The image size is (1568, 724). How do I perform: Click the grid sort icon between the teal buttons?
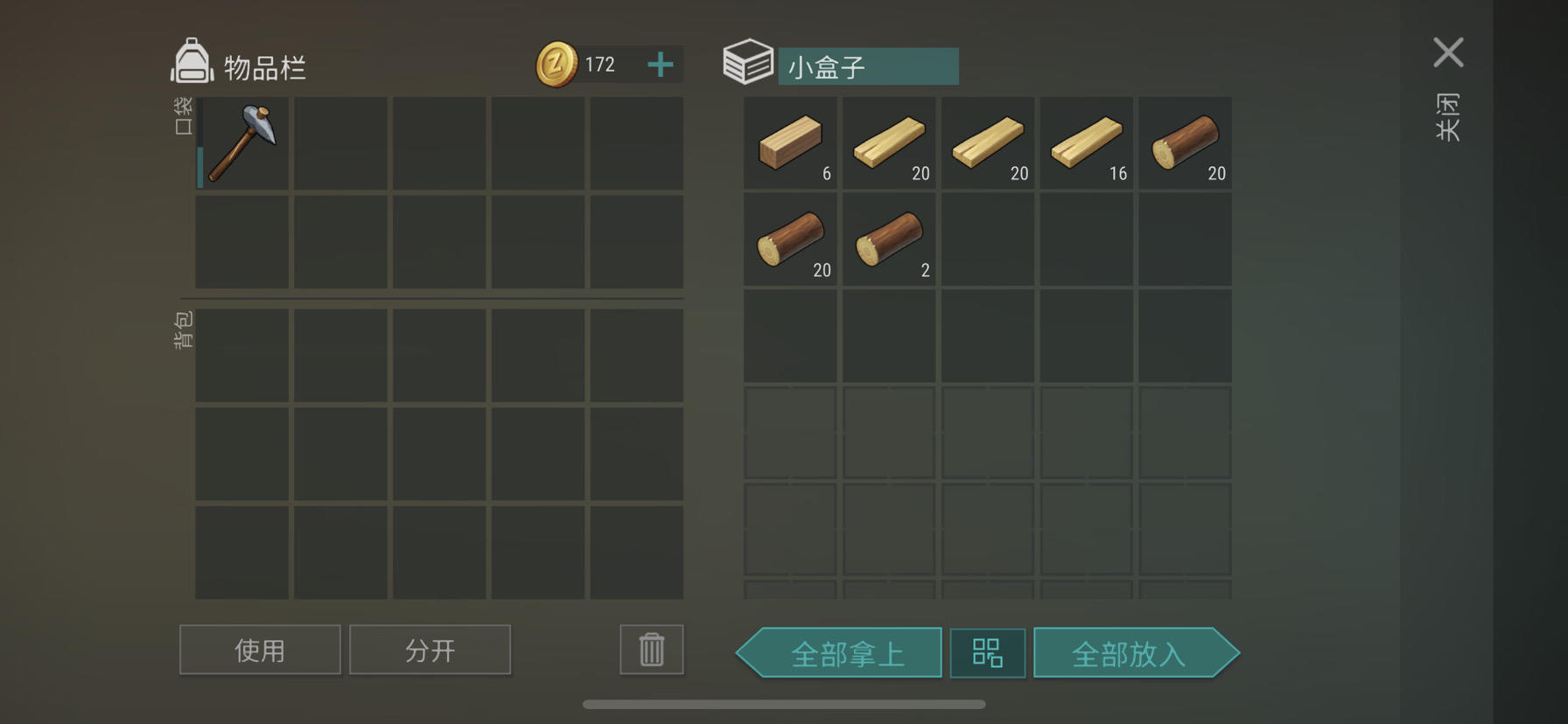point(988,653)
